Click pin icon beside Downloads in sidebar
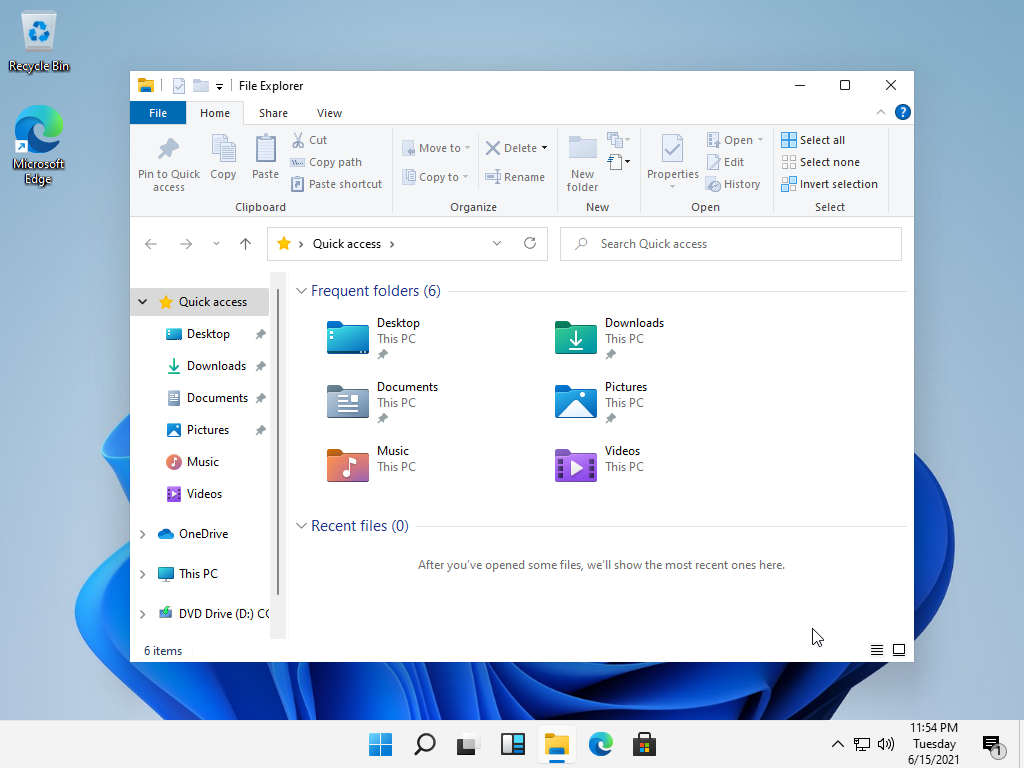 [261, 366]
